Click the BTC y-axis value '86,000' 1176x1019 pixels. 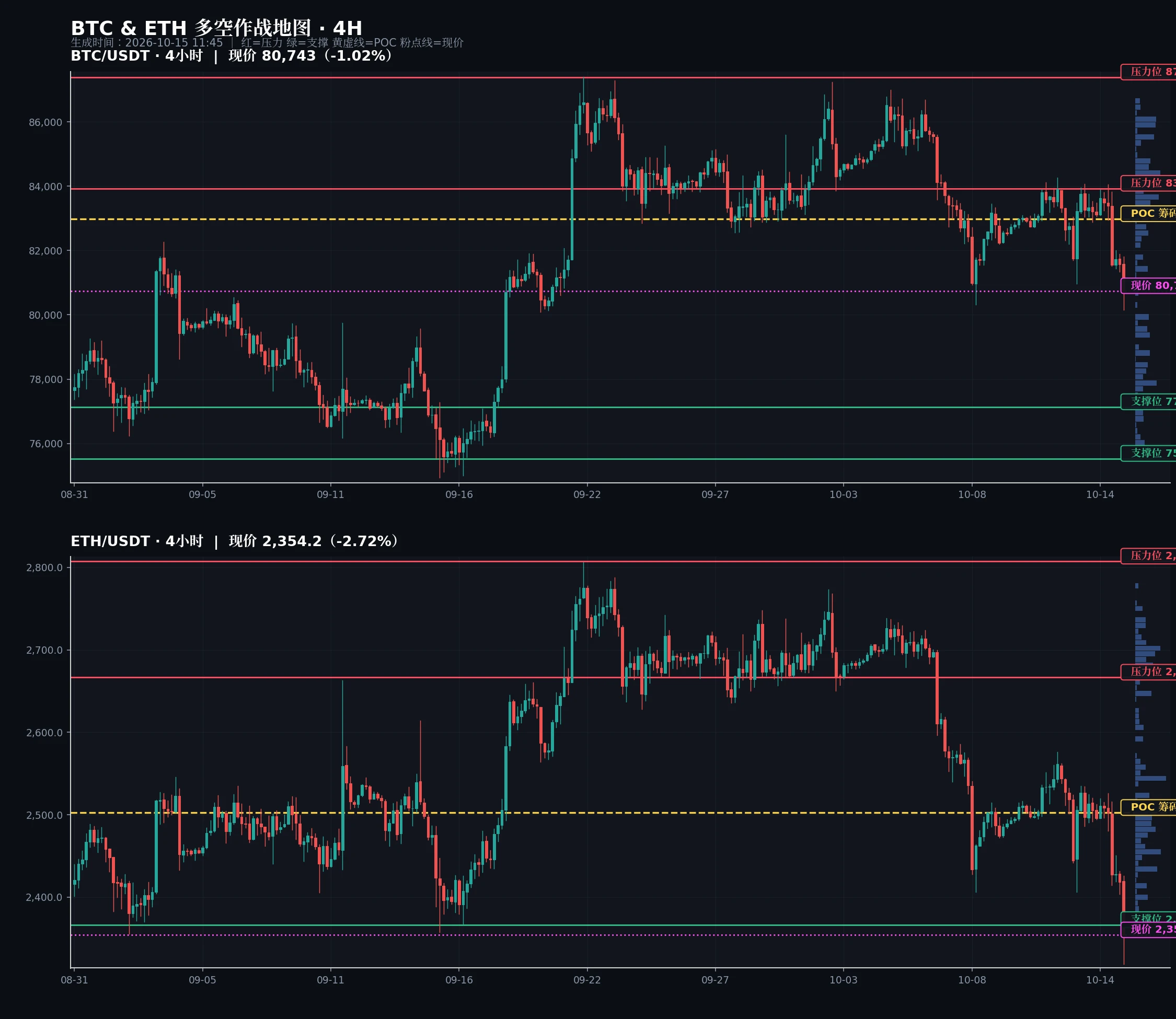coord(45,122)
